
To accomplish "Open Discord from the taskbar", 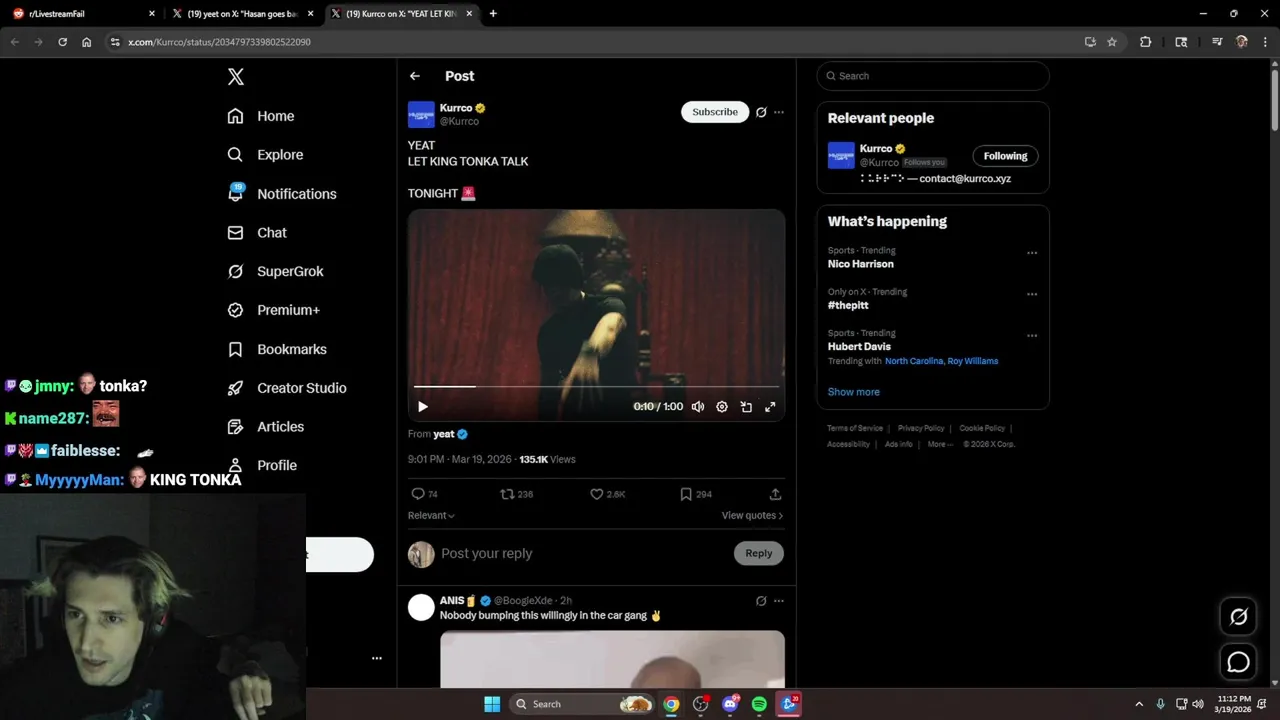I will (x=730, y=704).
